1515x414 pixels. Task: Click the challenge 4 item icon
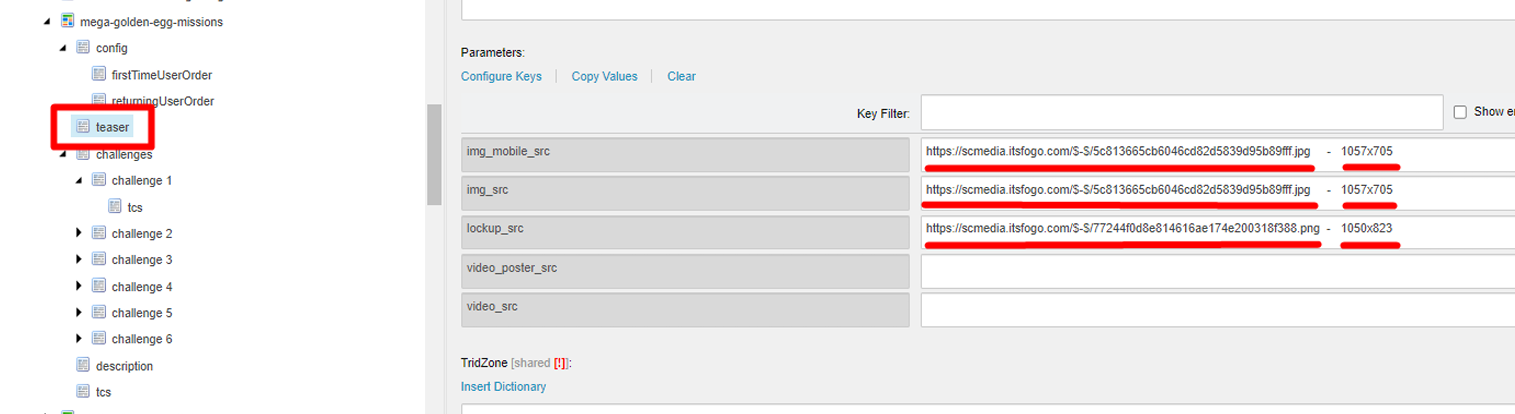(99, 286)
